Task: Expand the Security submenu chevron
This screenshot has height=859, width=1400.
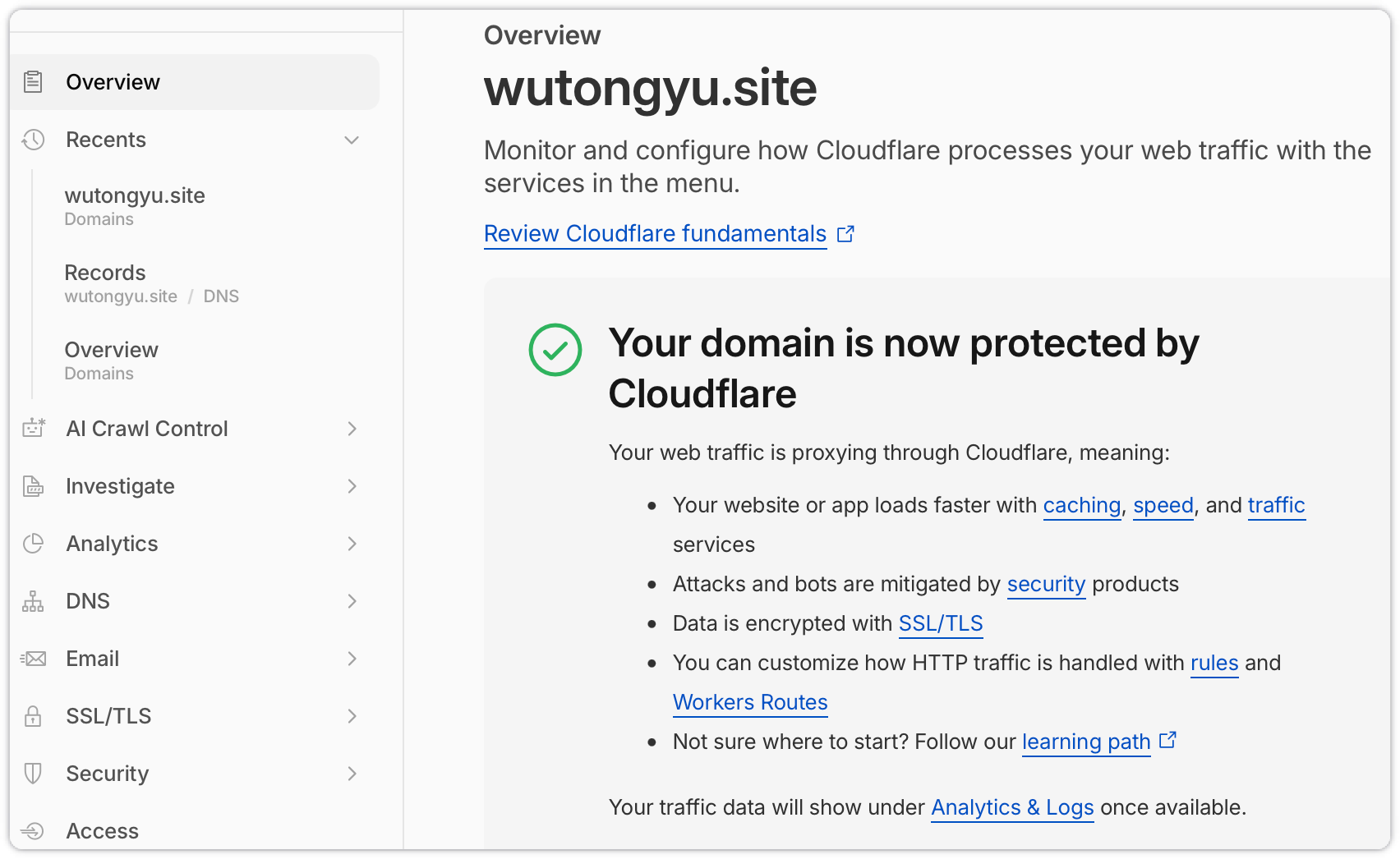Action: (352, 774)
